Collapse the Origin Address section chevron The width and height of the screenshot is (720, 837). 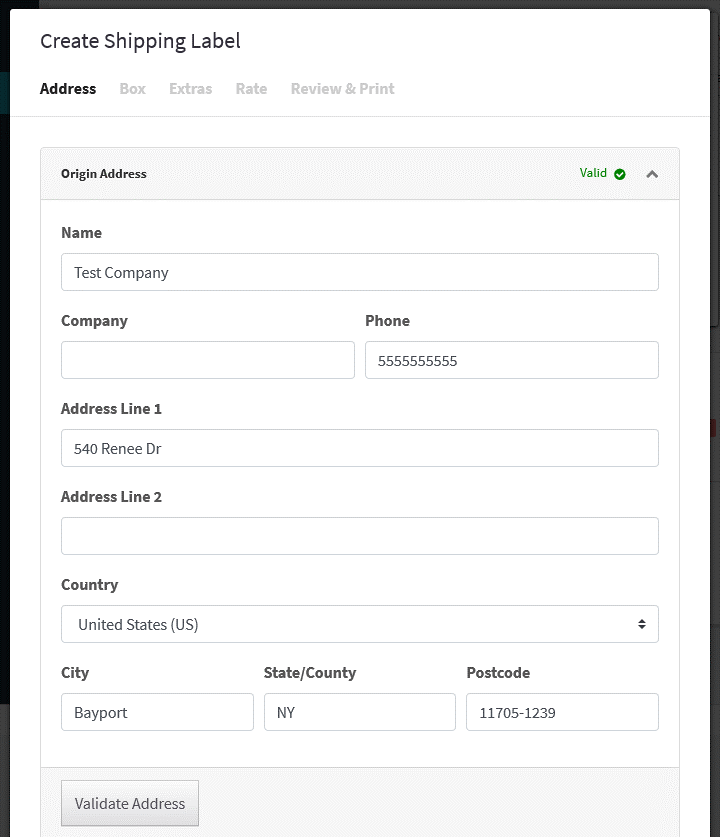[652, 174]
